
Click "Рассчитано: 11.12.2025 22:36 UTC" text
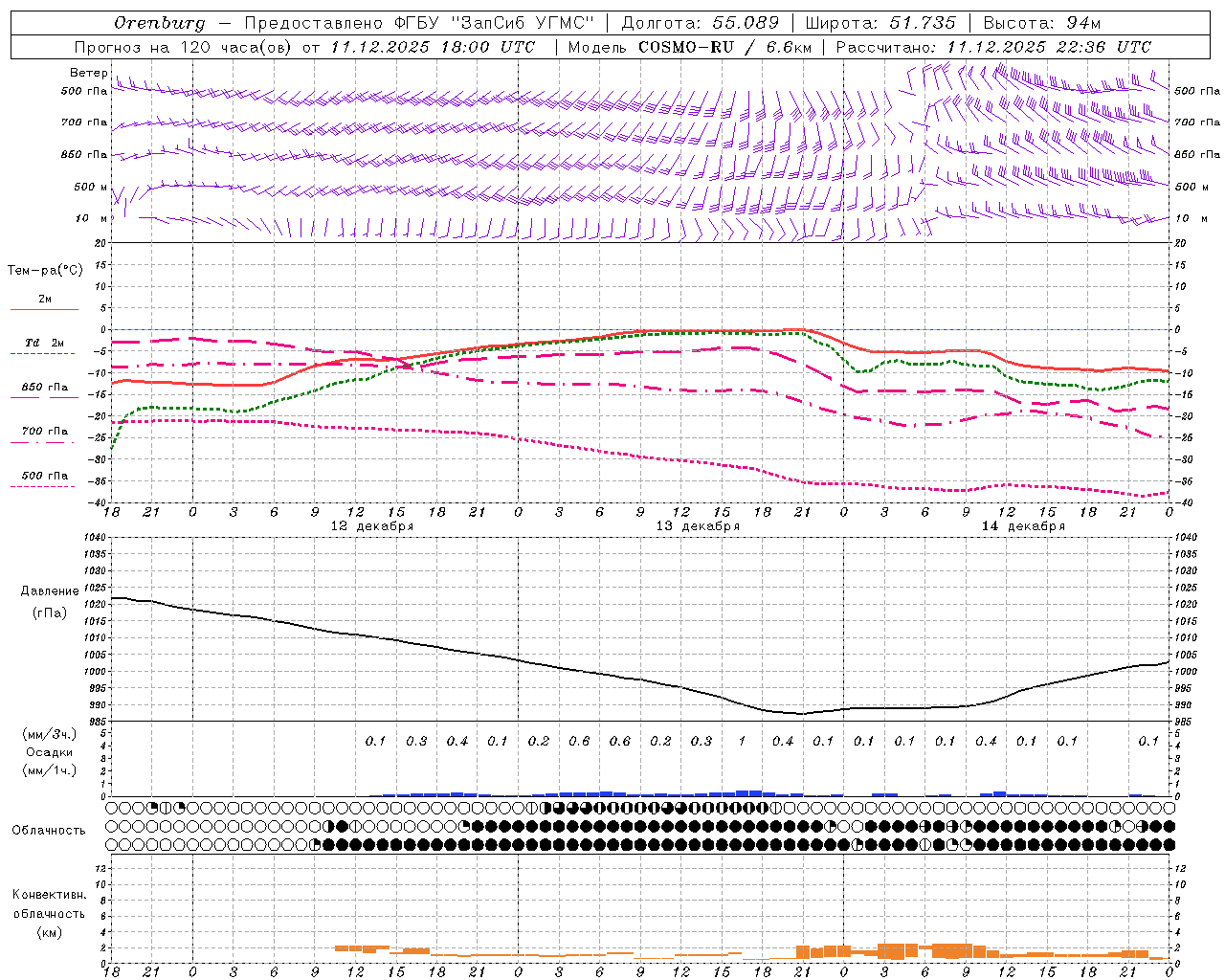pos(993,47)
